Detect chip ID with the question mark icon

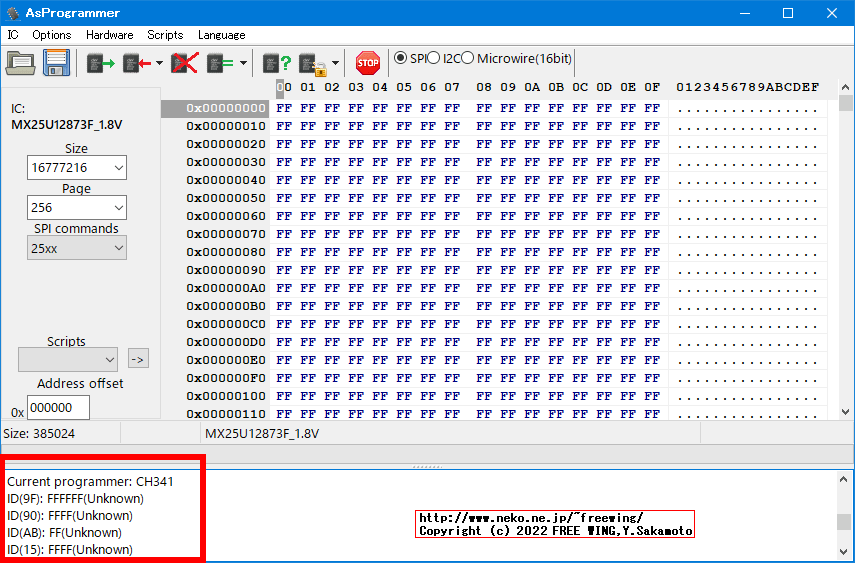pyautogui.click(x=276, y=63)
